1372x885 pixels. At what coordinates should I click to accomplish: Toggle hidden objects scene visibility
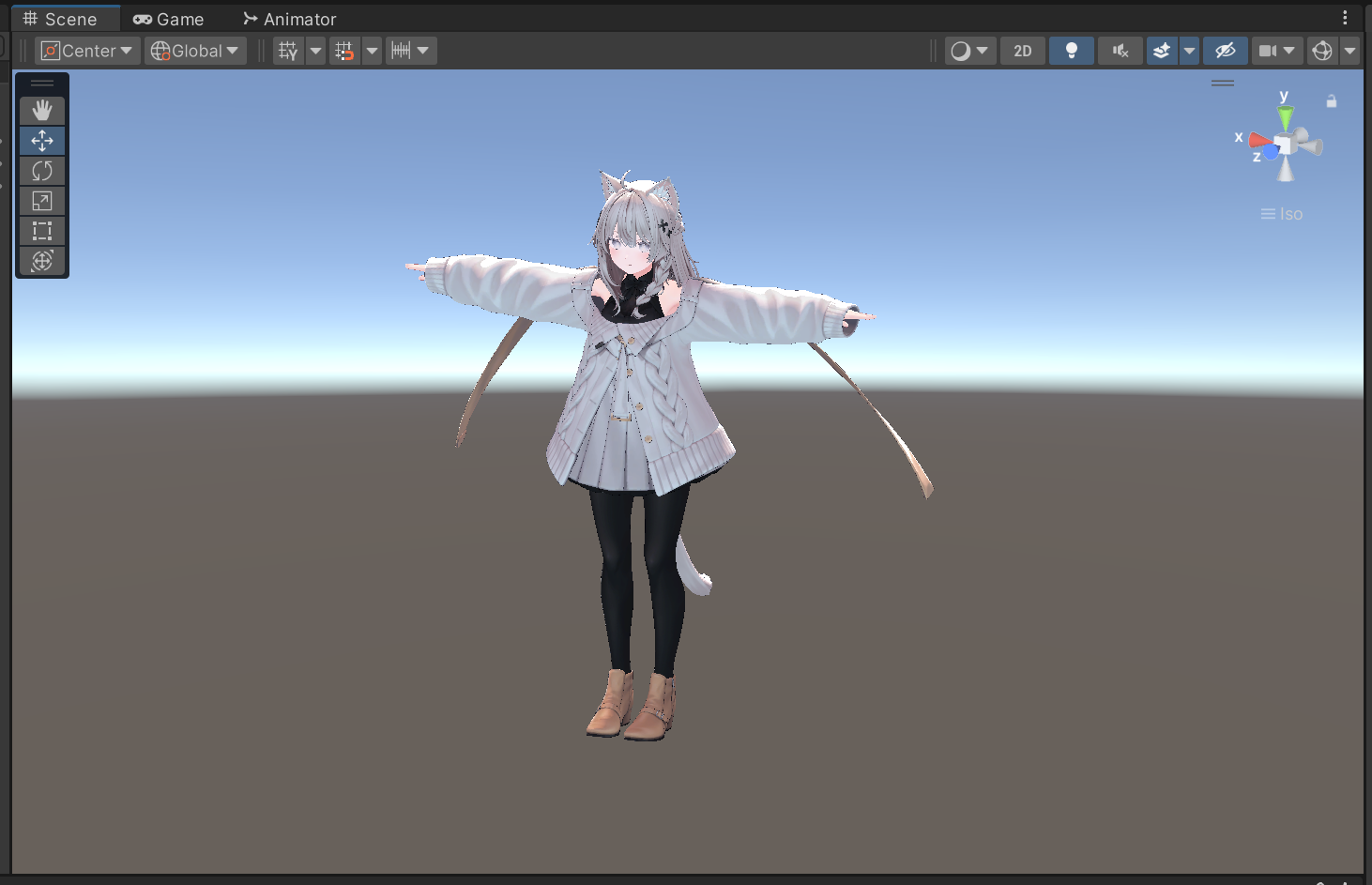pyautogui.click(x=1226, y=51)
